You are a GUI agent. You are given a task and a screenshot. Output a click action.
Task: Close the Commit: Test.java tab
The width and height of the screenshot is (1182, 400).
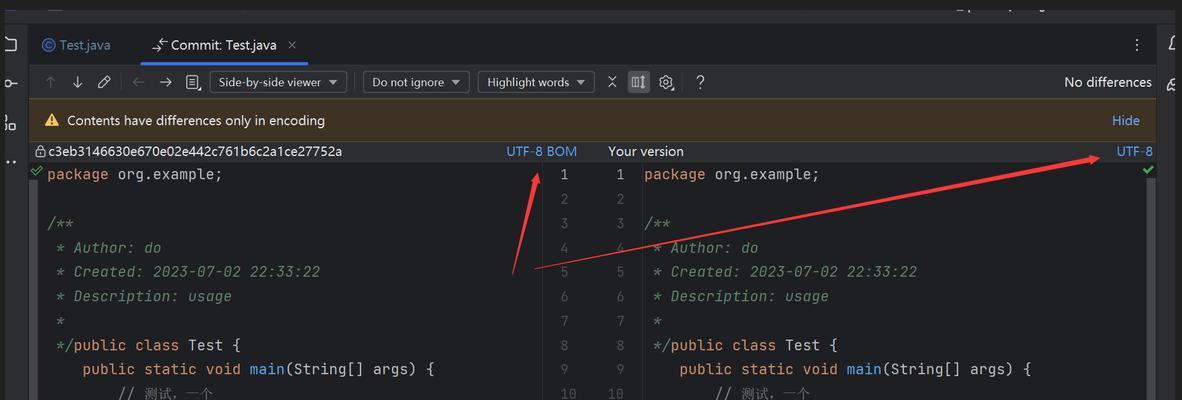tap(292, 45)
